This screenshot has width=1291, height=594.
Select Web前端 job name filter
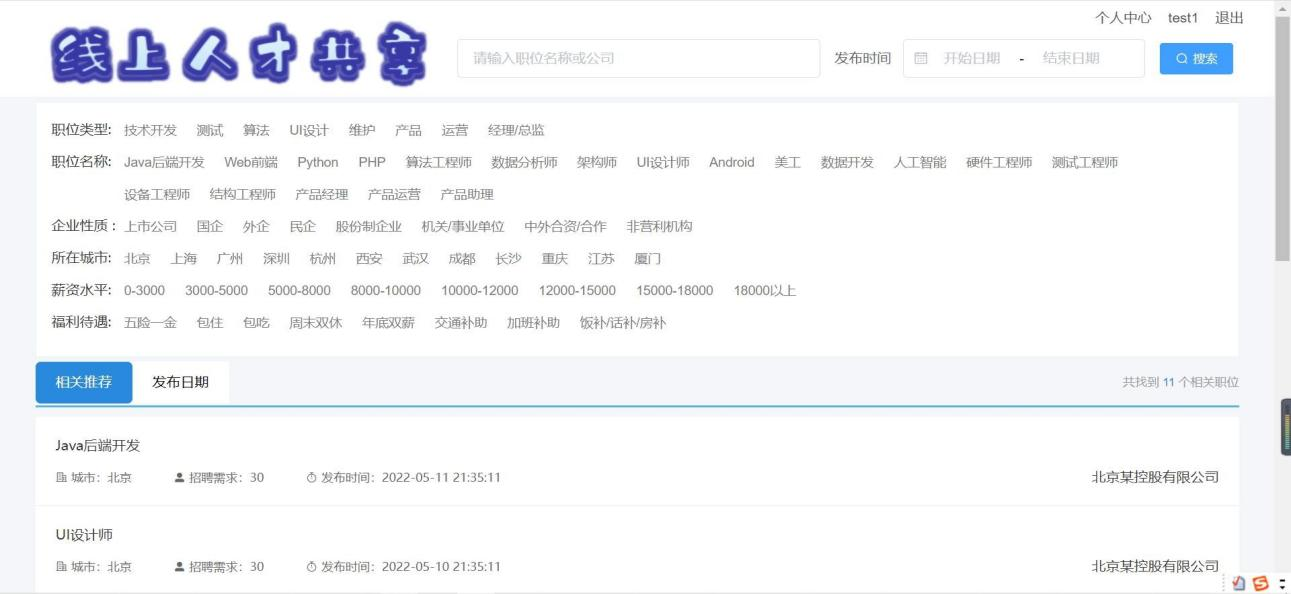(251, 163)
